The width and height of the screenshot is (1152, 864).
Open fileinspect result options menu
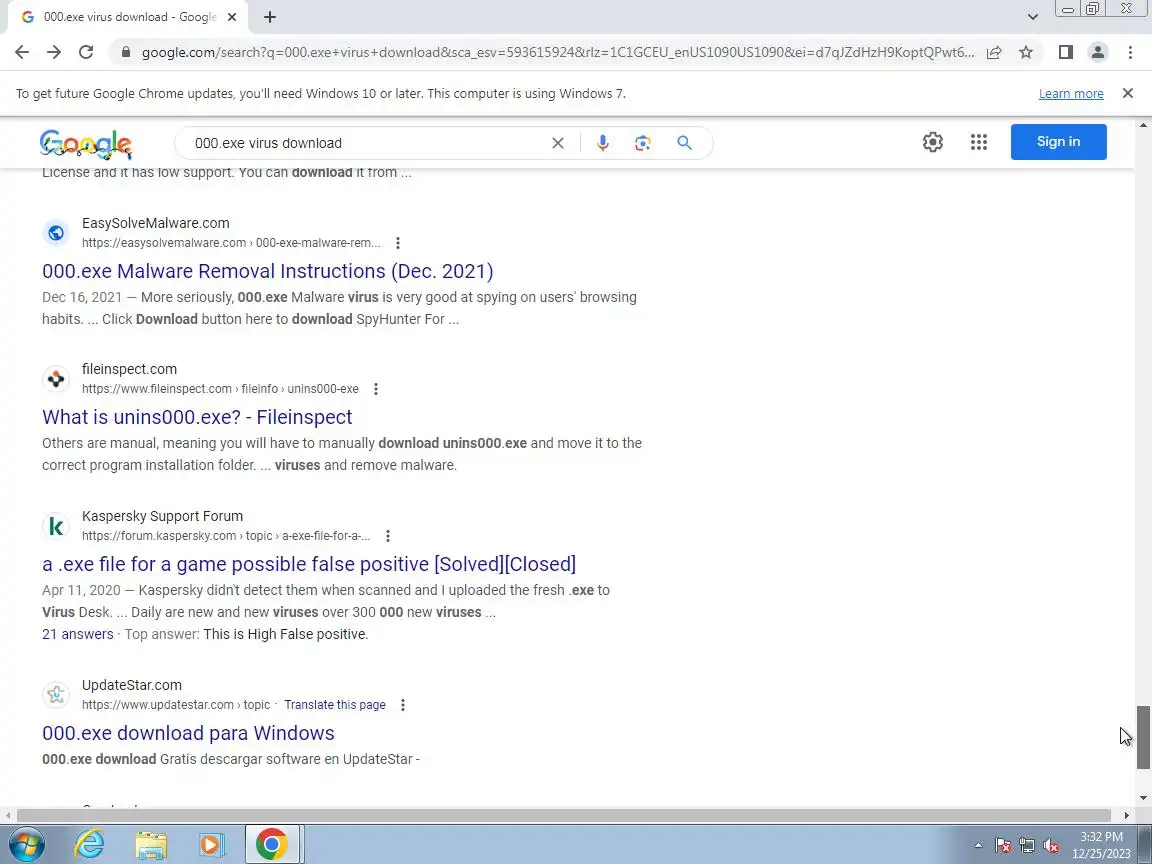click(375, 389)
